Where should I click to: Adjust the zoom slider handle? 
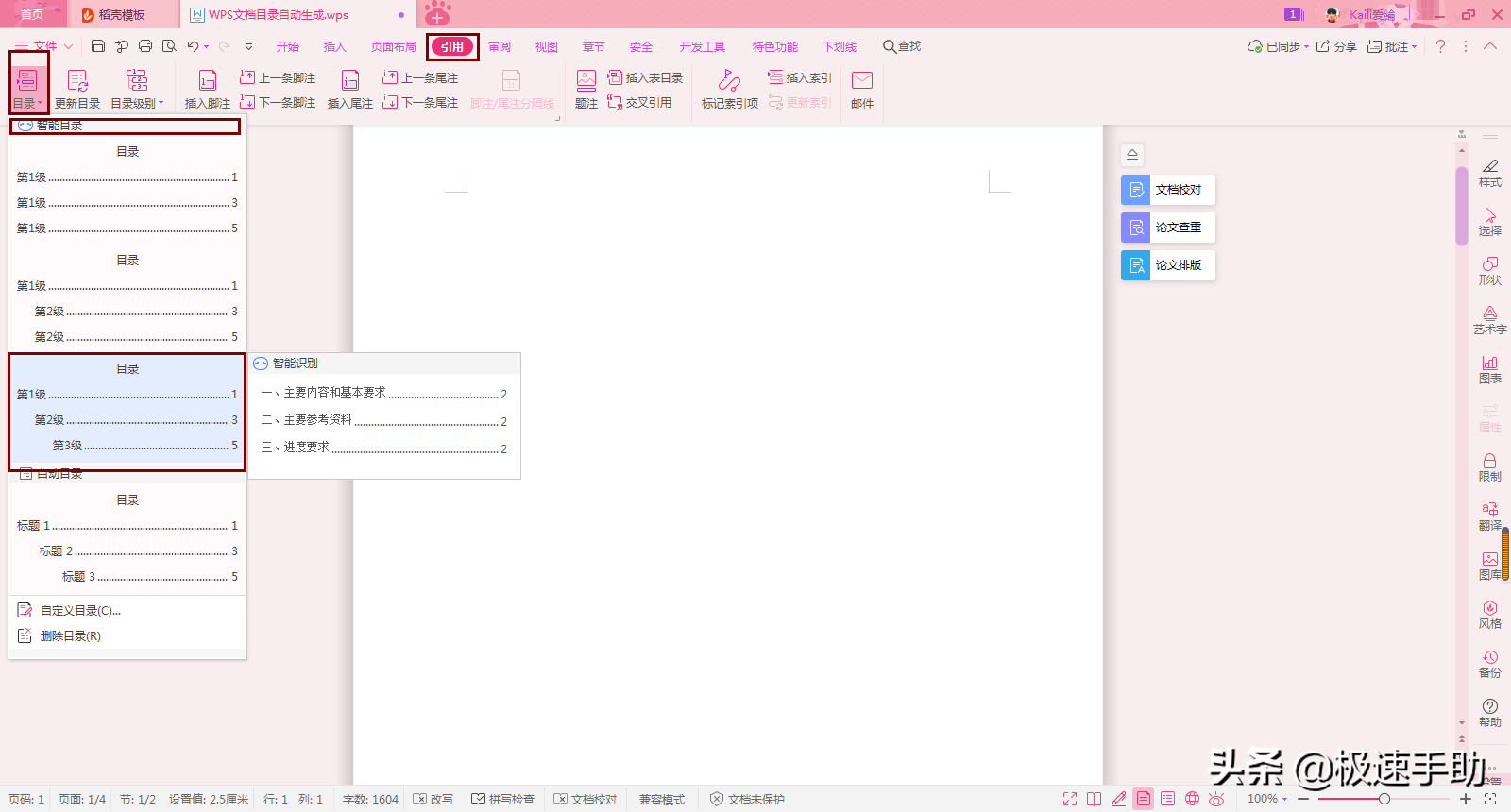1384,799
